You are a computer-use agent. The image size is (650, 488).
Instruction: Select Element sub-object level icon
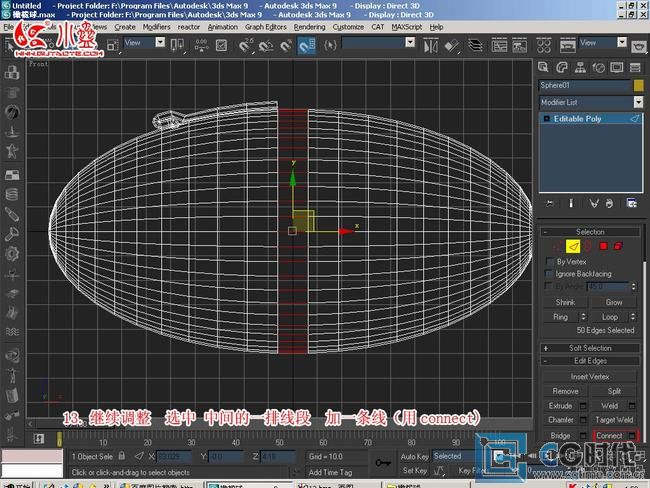click(x=618, y=246)
